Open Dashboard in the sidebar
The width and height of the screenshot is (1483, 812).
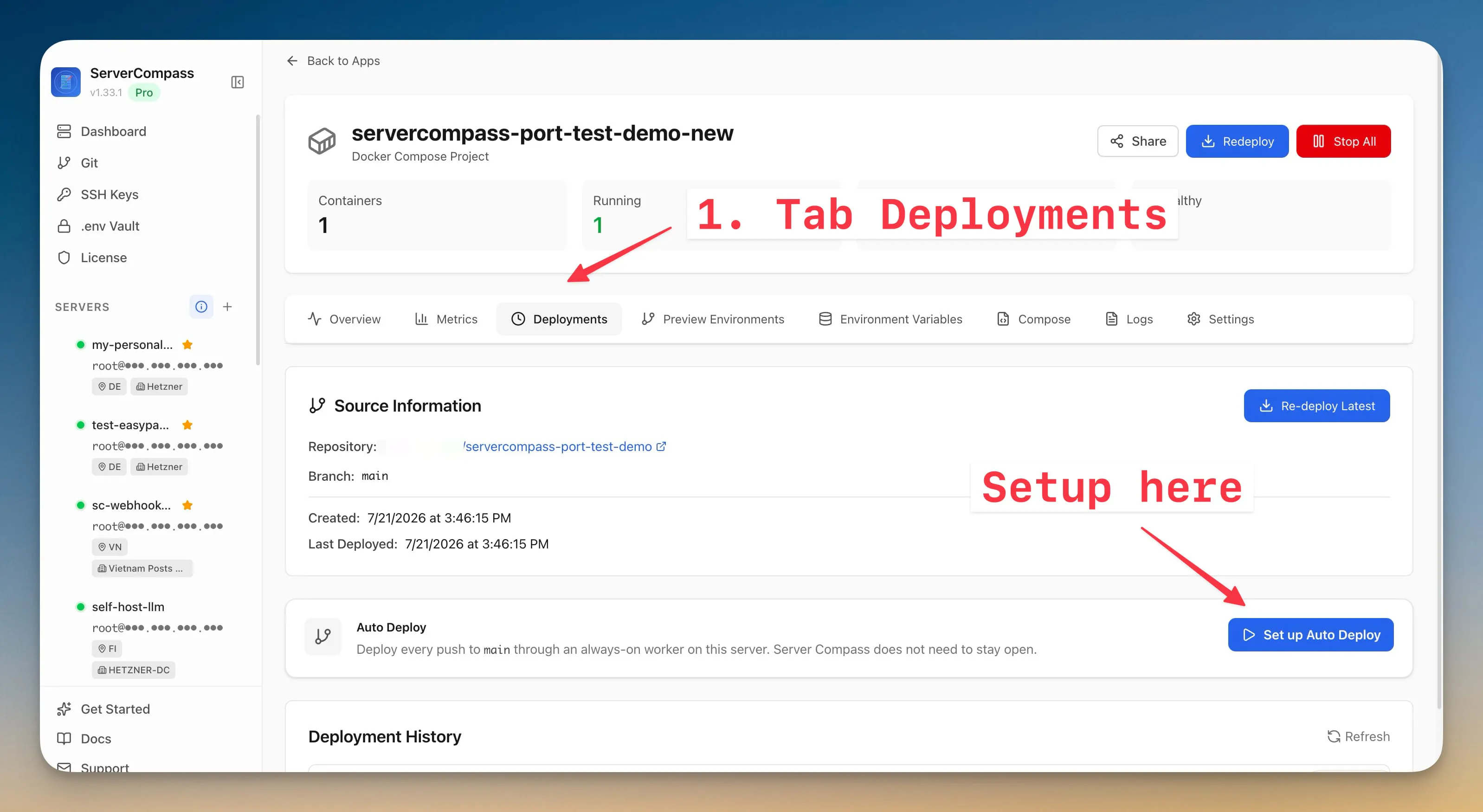pos(113,131)
